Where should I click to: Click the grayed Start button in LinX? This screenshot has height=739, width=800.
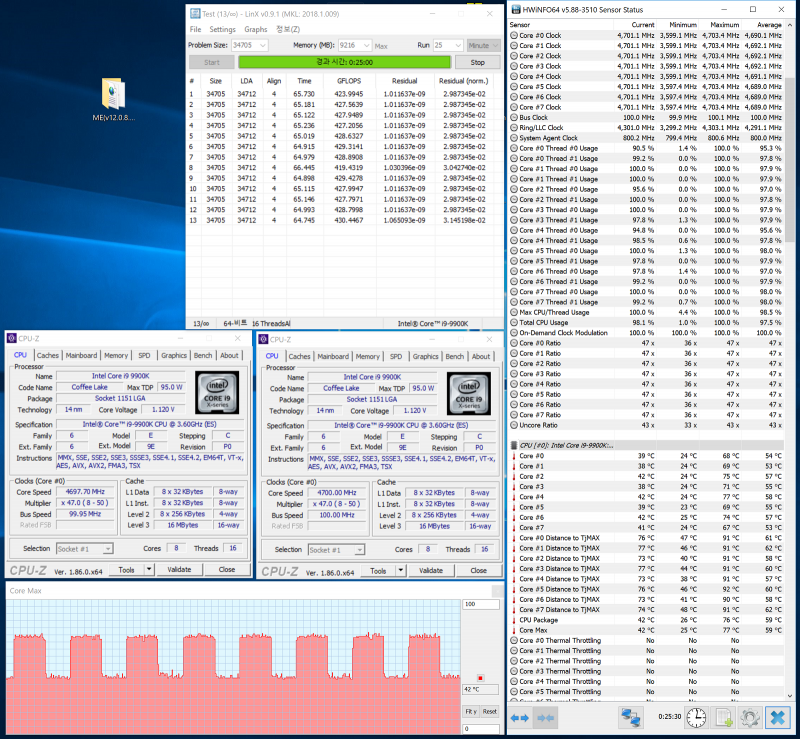pos(212,62)
